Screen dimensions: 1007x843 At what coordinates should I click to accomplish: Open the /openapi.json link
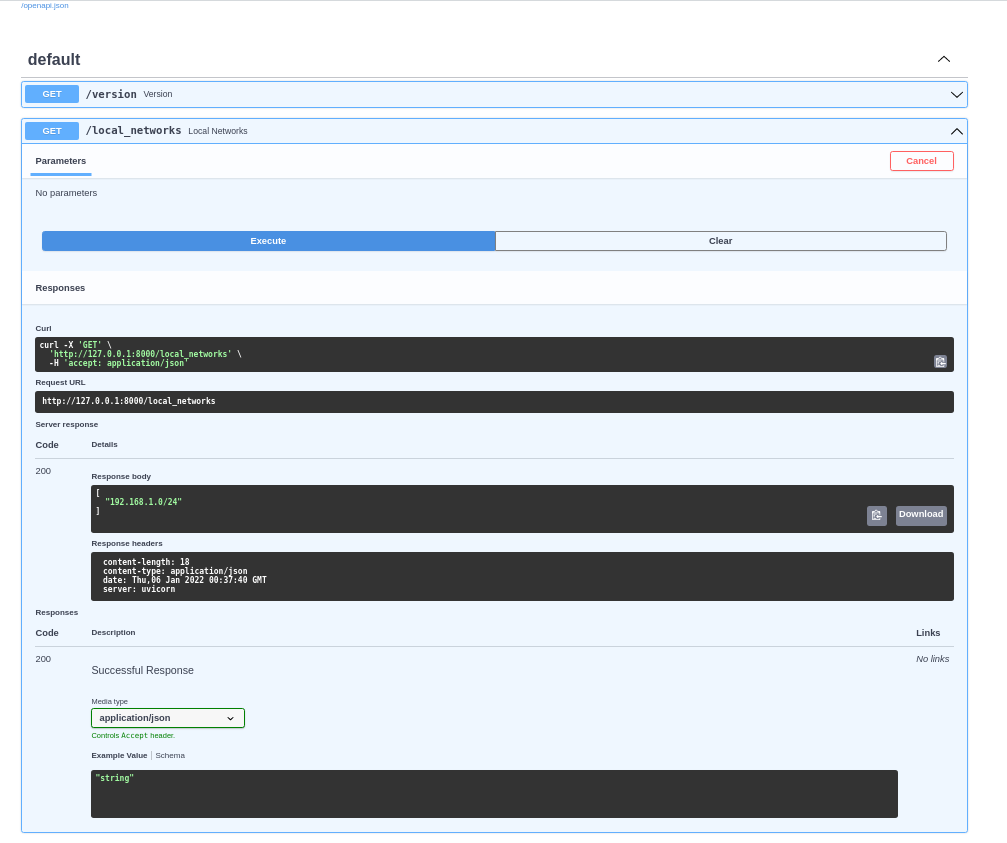click(45, 6)
